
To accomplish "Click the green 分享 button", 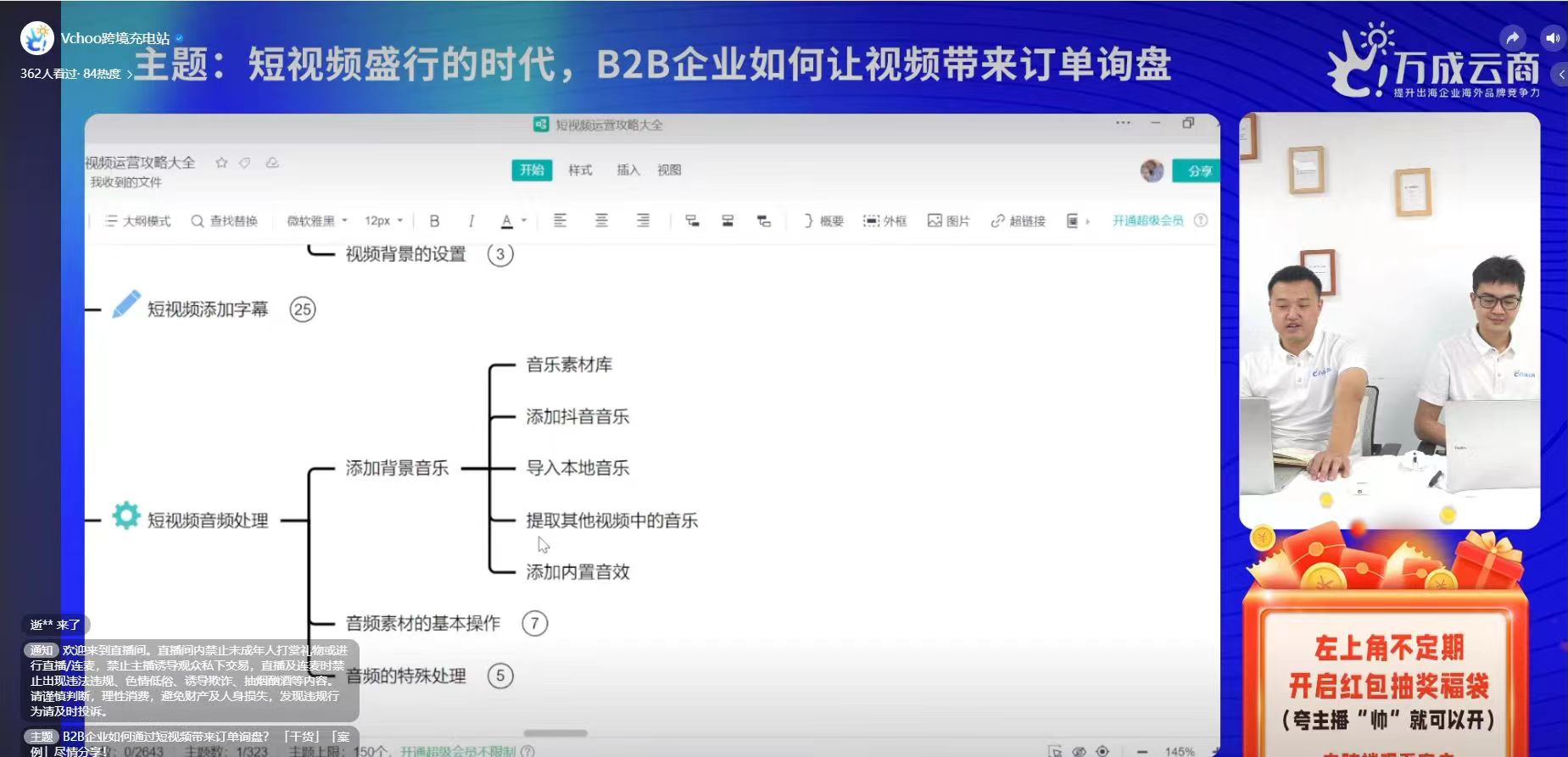I will [1197, 170].
